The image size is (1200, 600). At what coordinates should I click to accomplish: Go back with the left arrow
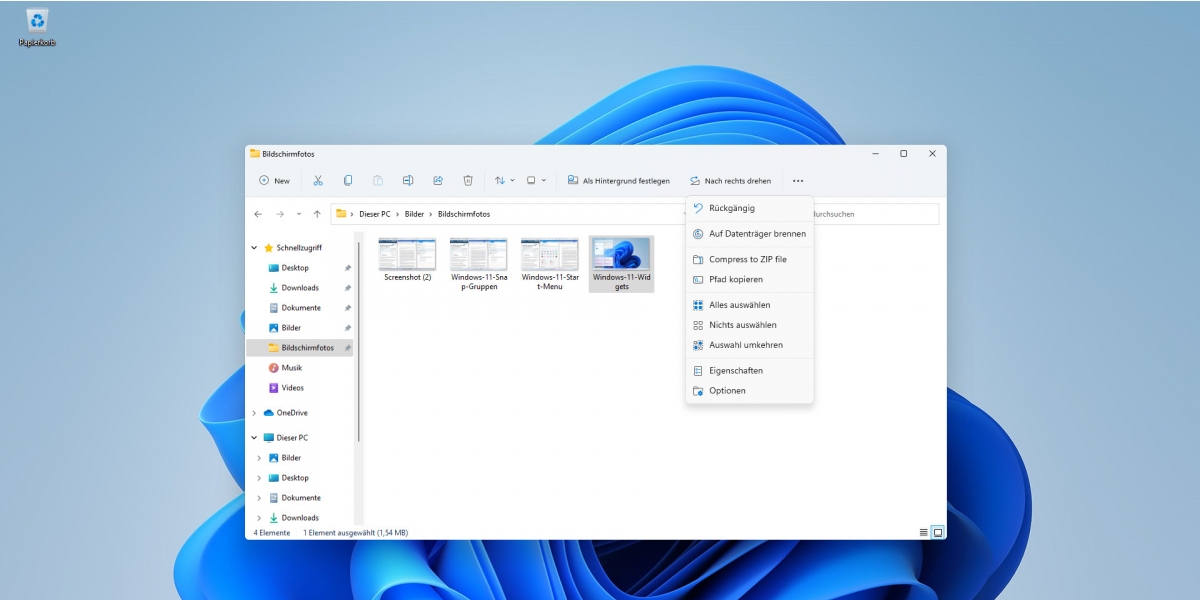[x=258, y=214]
